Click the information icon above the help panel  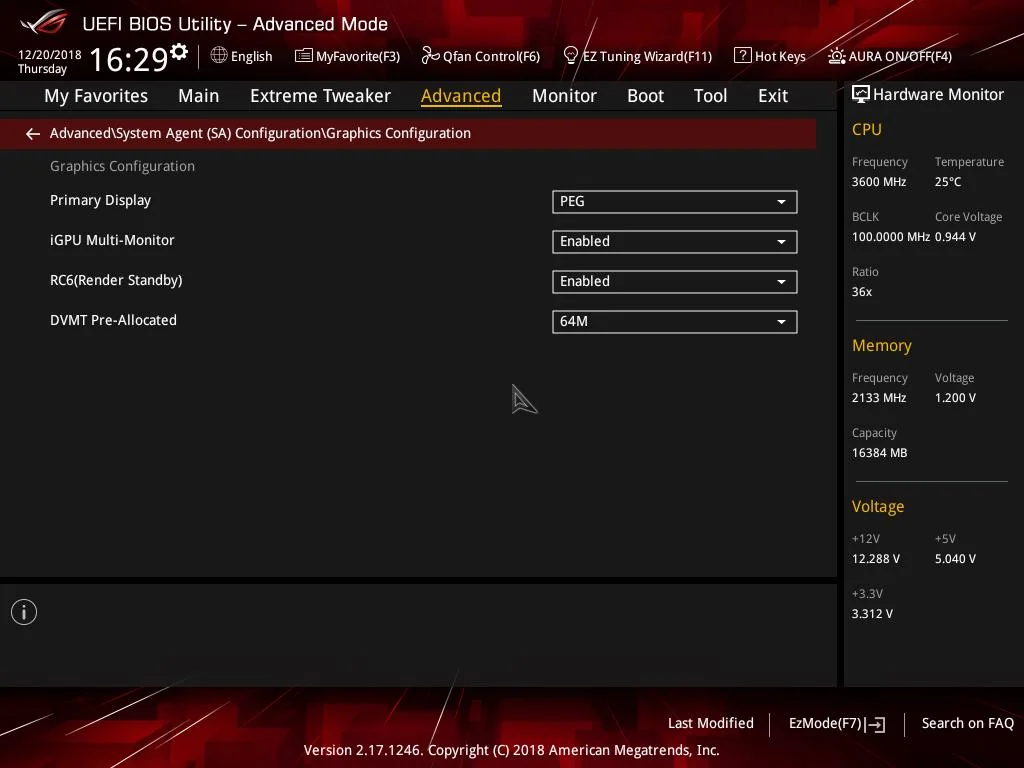[x=23, y=611]
